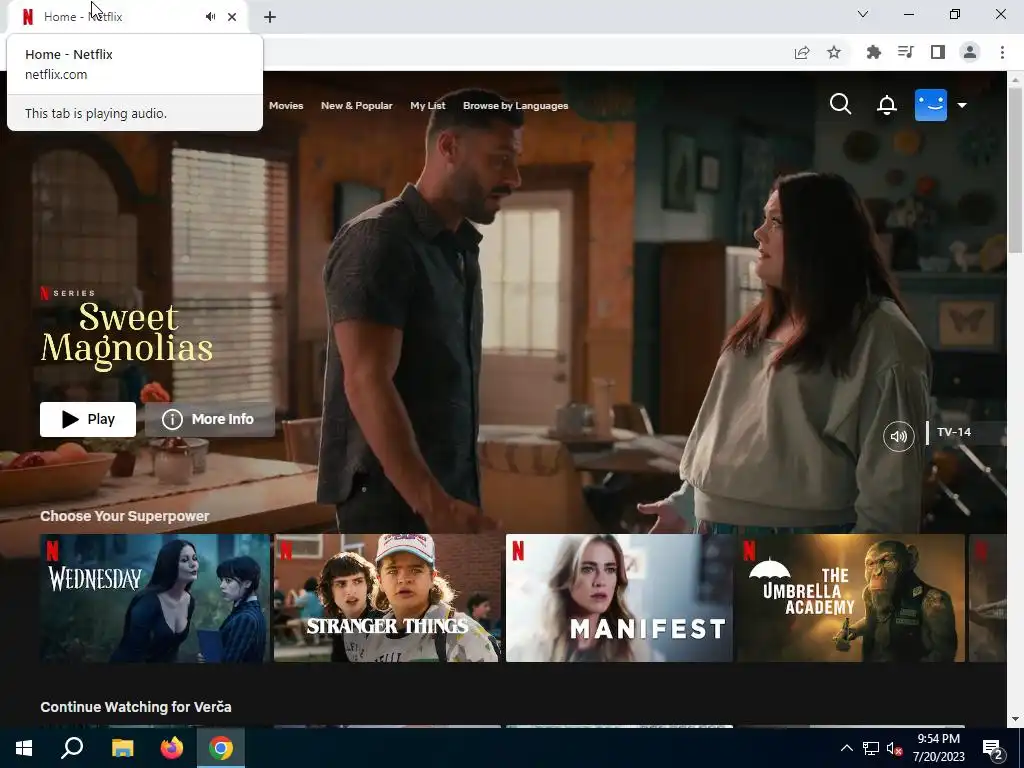Open the tab search chevron

pyautogui.click(x=863, y=14)
